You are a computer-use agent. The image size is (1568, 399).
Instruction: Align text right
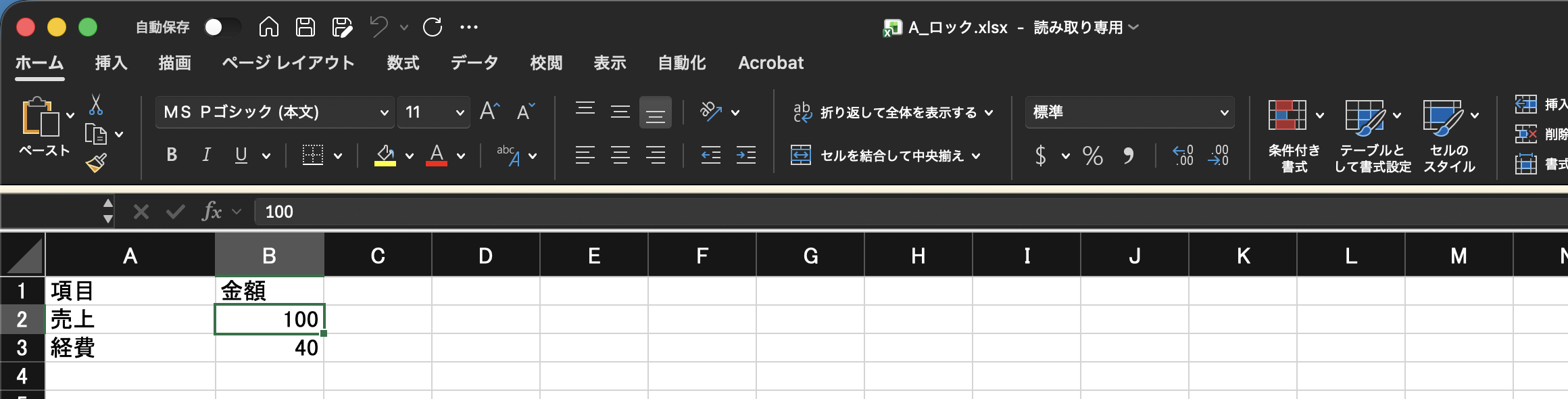tap(656, 156)
